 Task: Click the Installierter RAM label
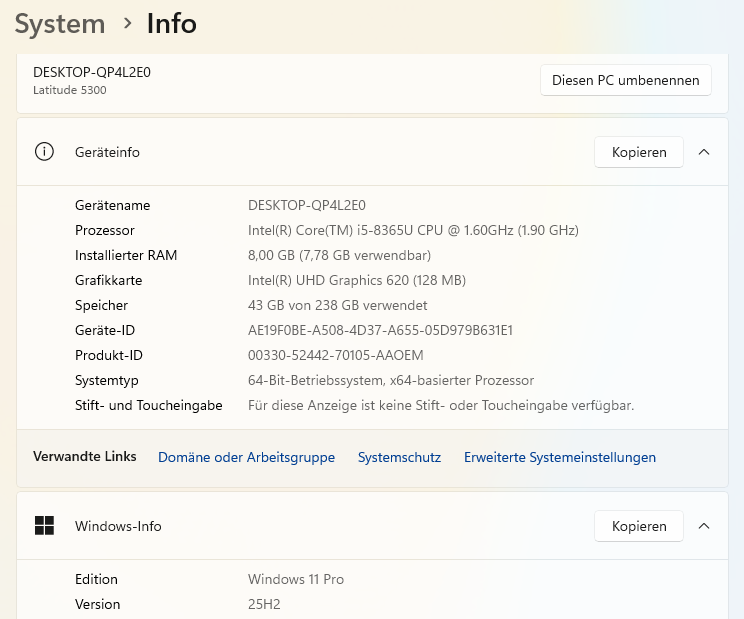pyautogui.click(x=126, y=255)
